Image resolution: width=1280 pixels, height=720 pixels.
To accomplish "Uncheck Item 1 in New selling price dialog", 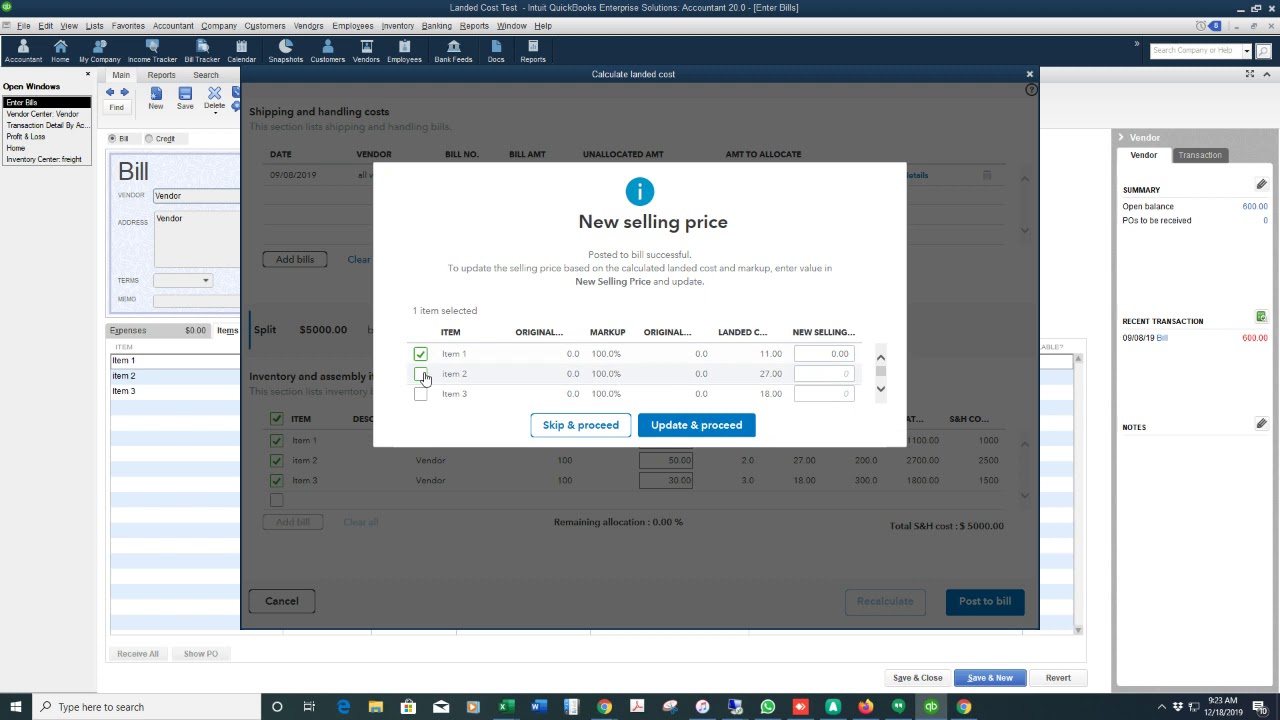I will click(420, 354).
